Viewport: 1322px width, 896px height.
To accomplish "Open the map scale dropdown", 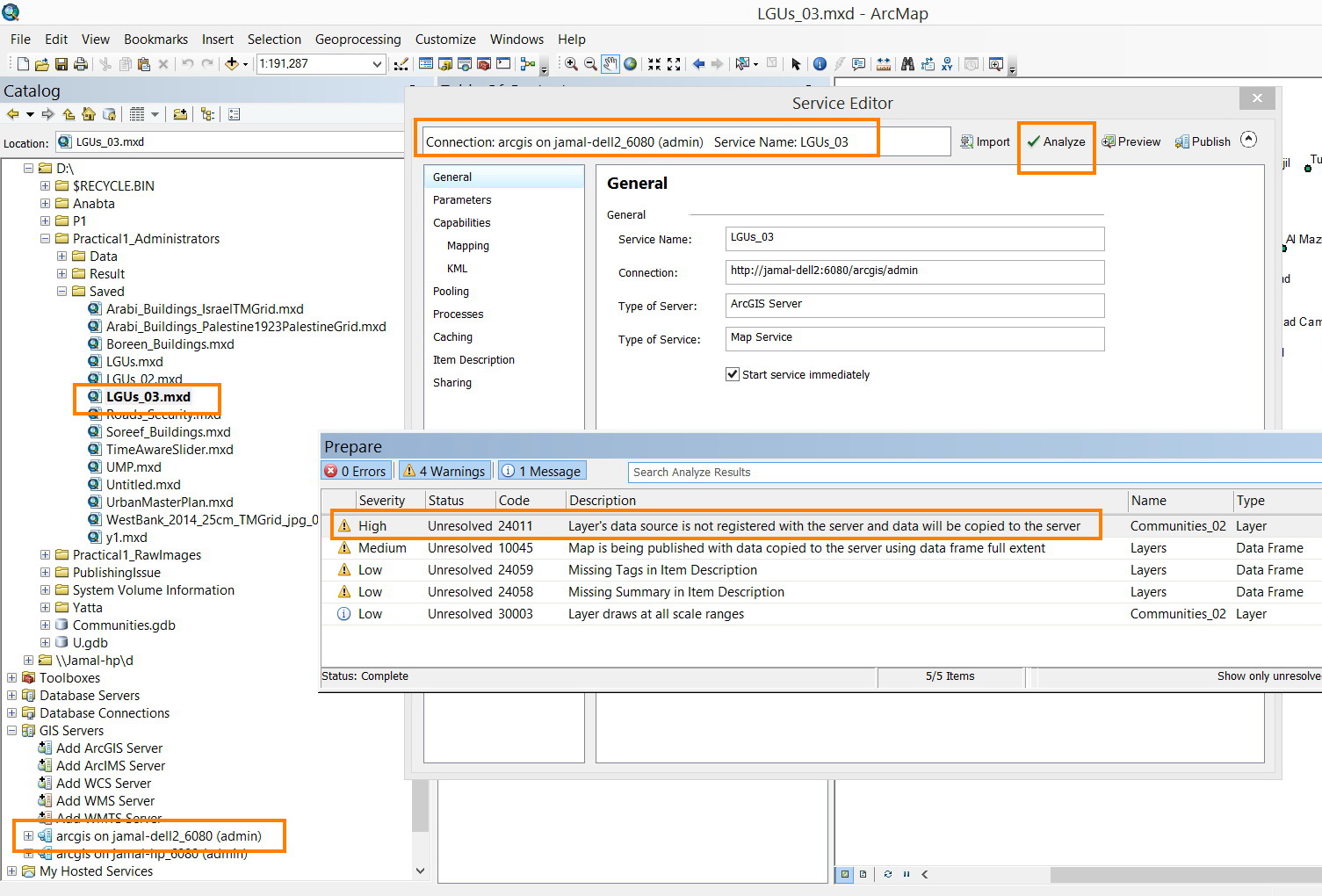I will click(x=377, y=63).
